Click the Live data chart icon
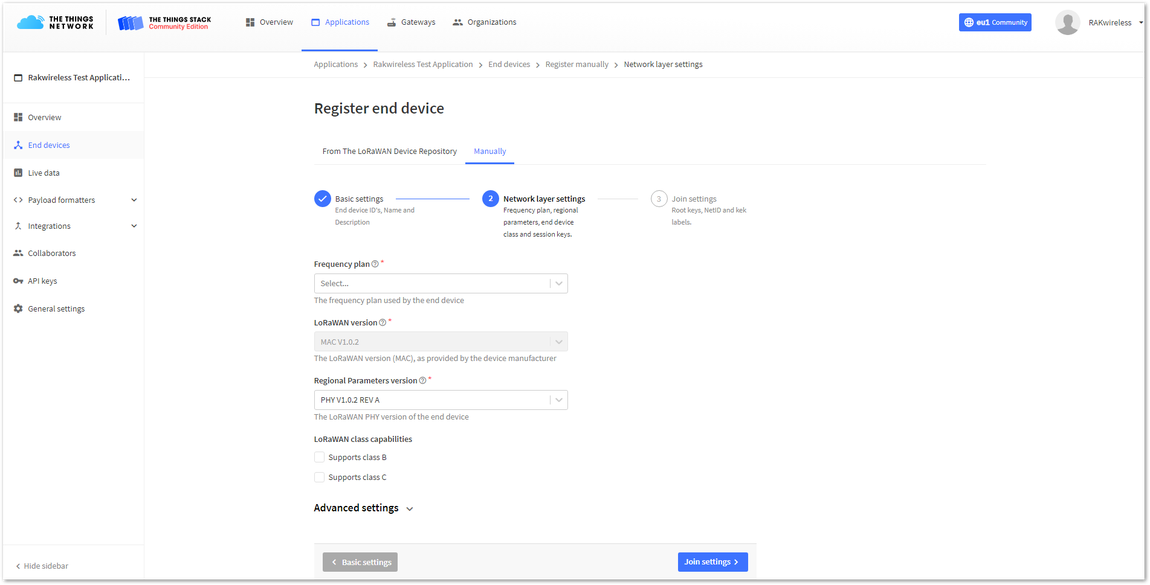Image resolution: width=1150 pixels, height=585 pixels. coord(18,173)
